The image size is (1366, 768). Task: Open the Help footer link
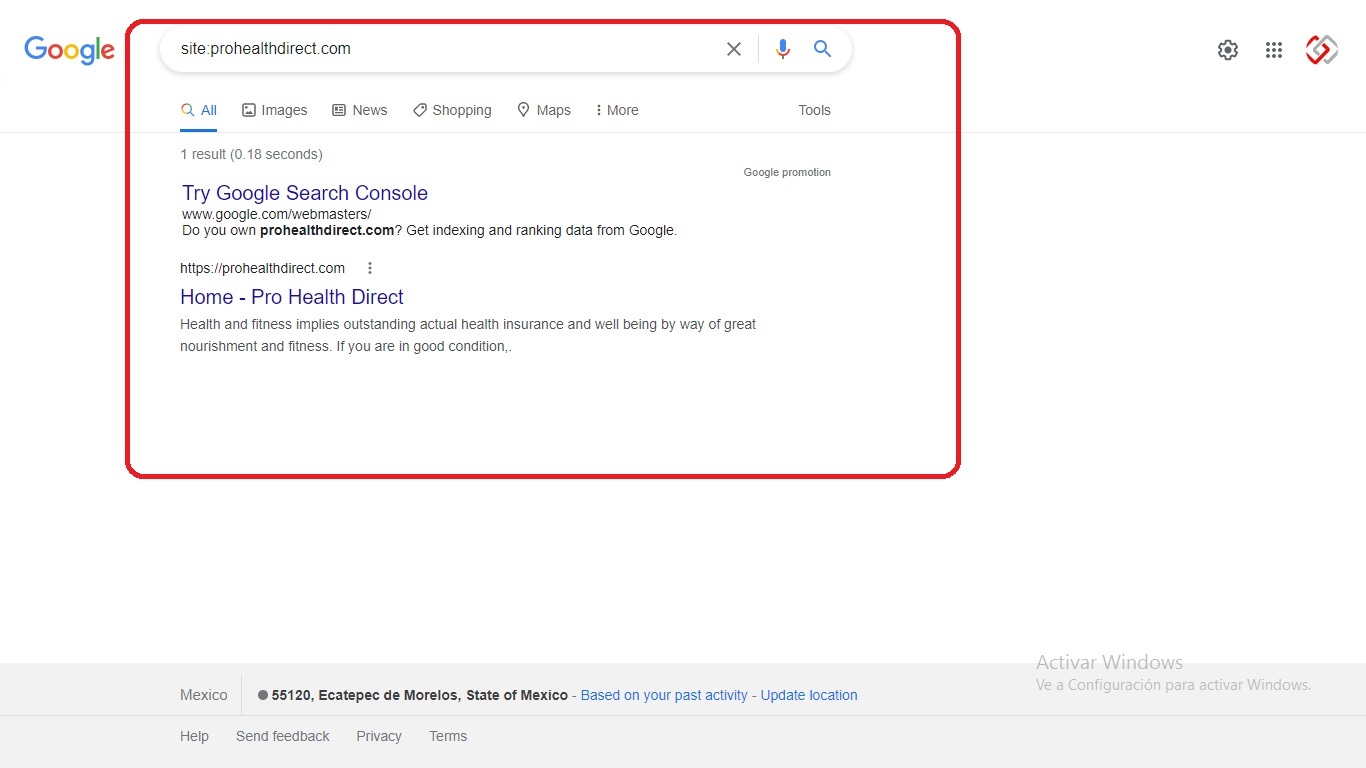[x=194, y=736]
